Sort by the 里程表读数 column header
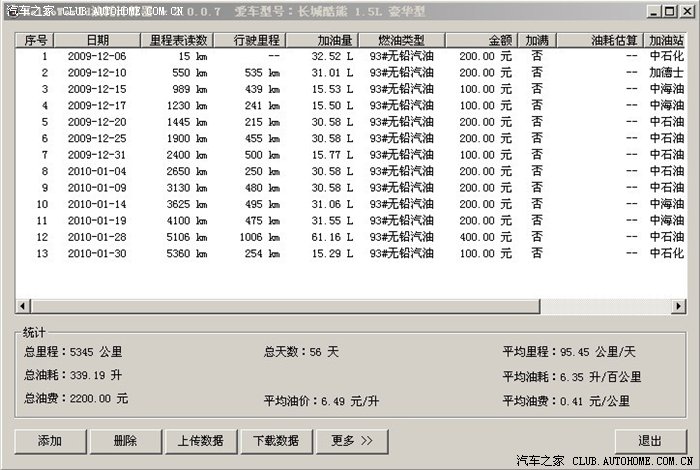 click(178, 40)
